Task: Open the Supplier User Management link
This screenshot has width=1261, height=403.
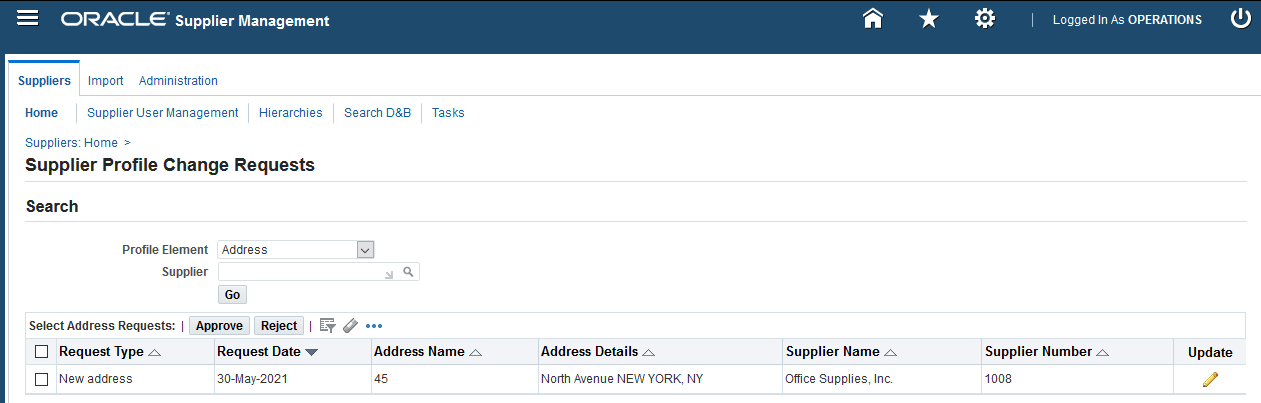Action: [x=163, y=113]
